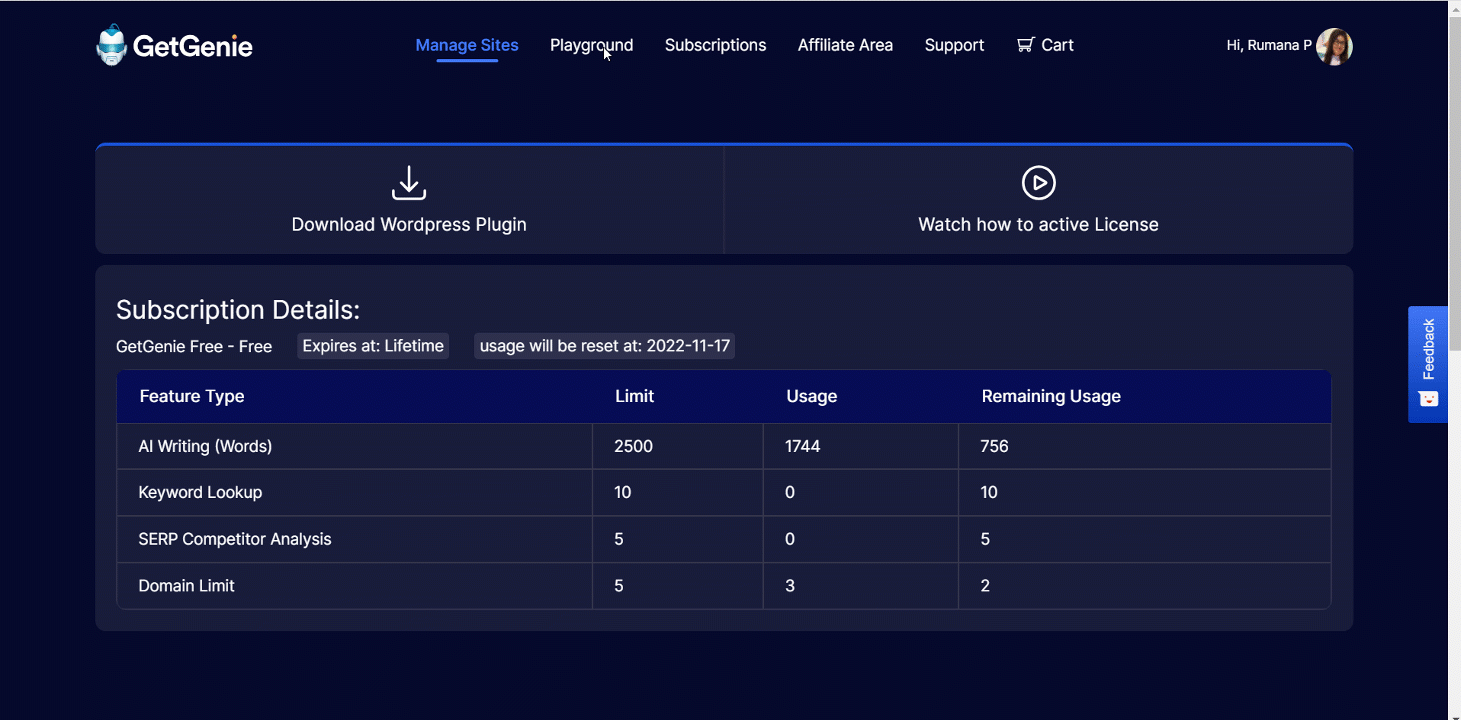Open the Feedback side tab

1428,364
